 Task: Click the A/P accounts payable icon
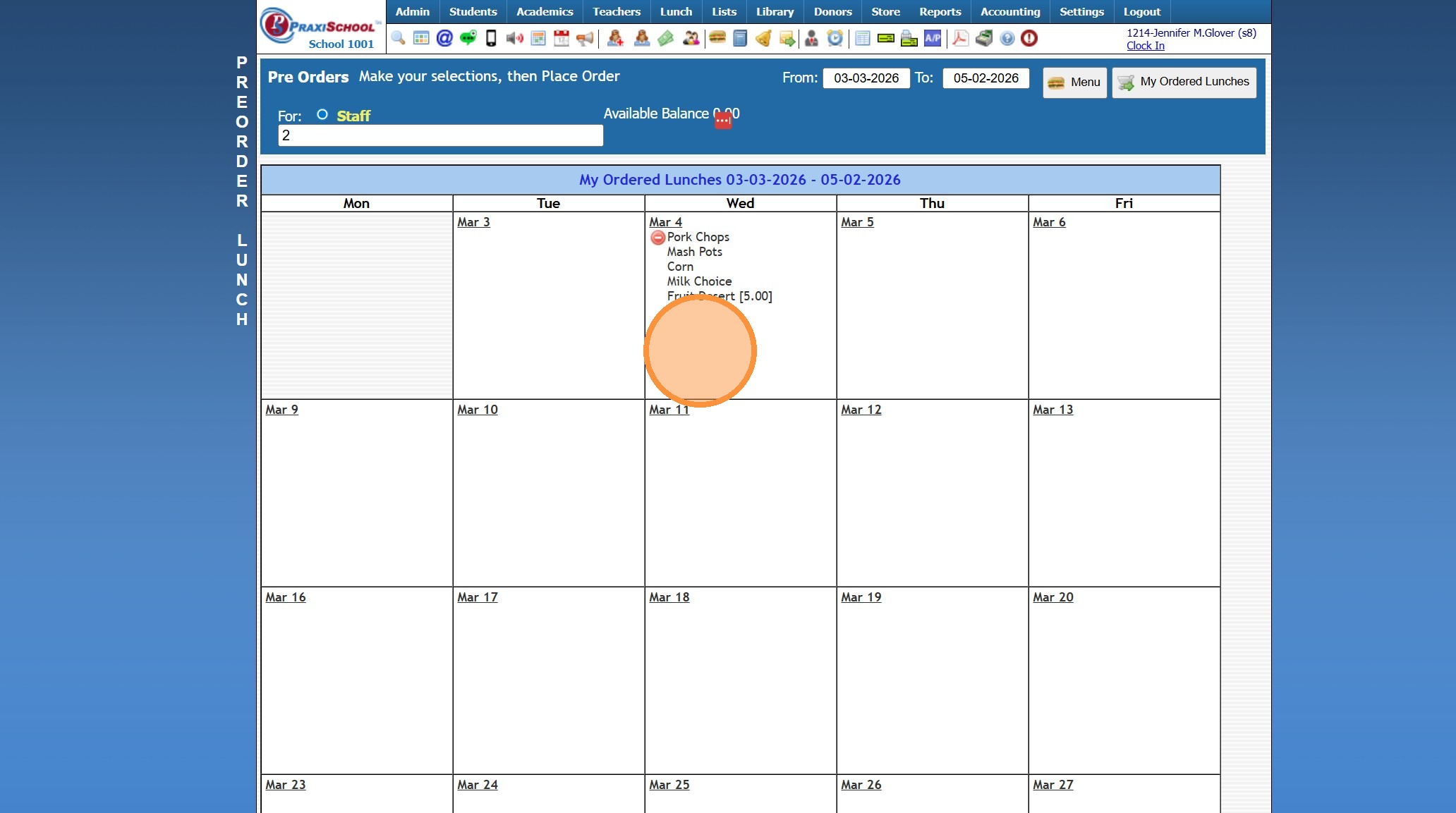pyautogui.click(x=933, y=38)
